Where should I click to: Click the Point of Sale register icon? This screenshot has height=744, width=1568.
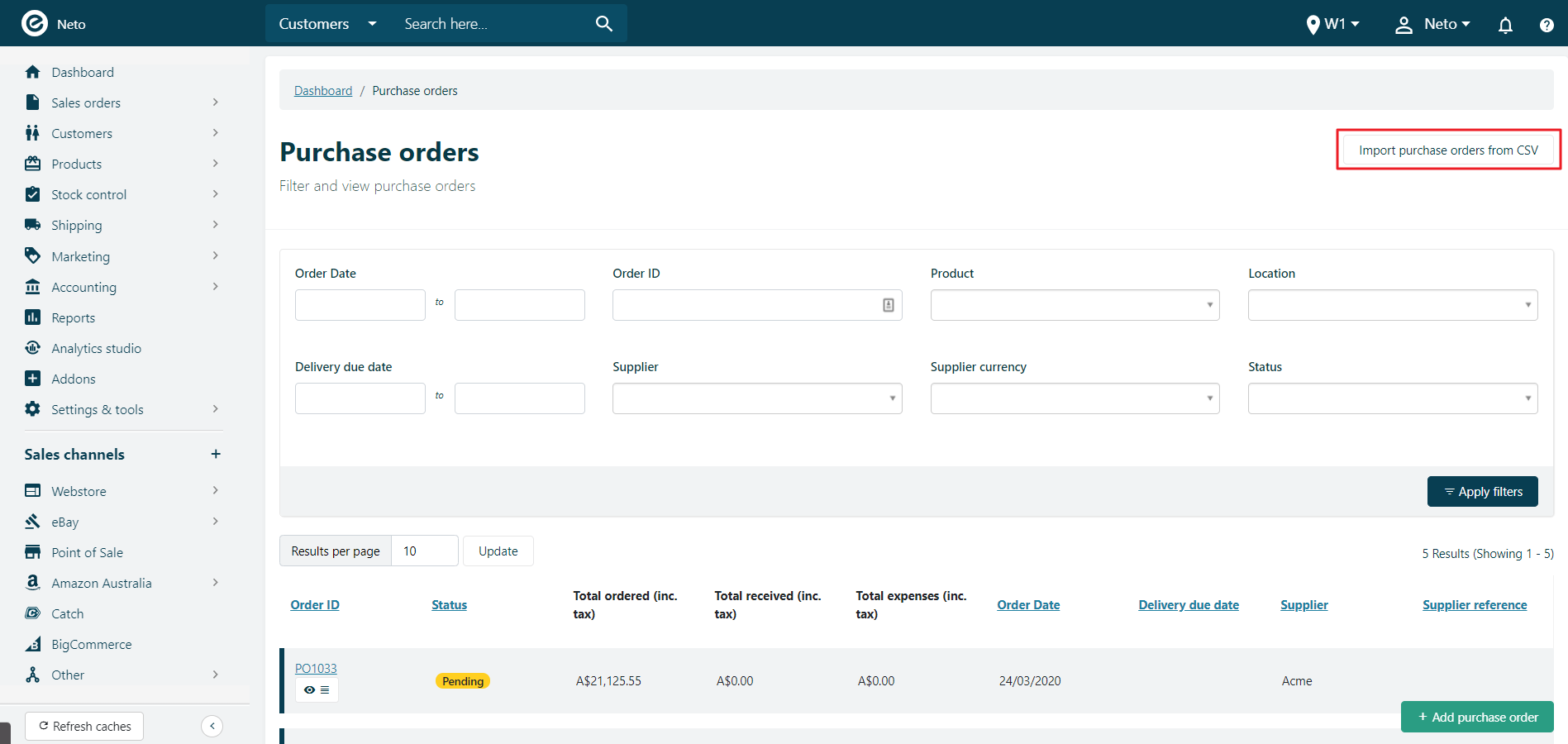tap(33, 552)
